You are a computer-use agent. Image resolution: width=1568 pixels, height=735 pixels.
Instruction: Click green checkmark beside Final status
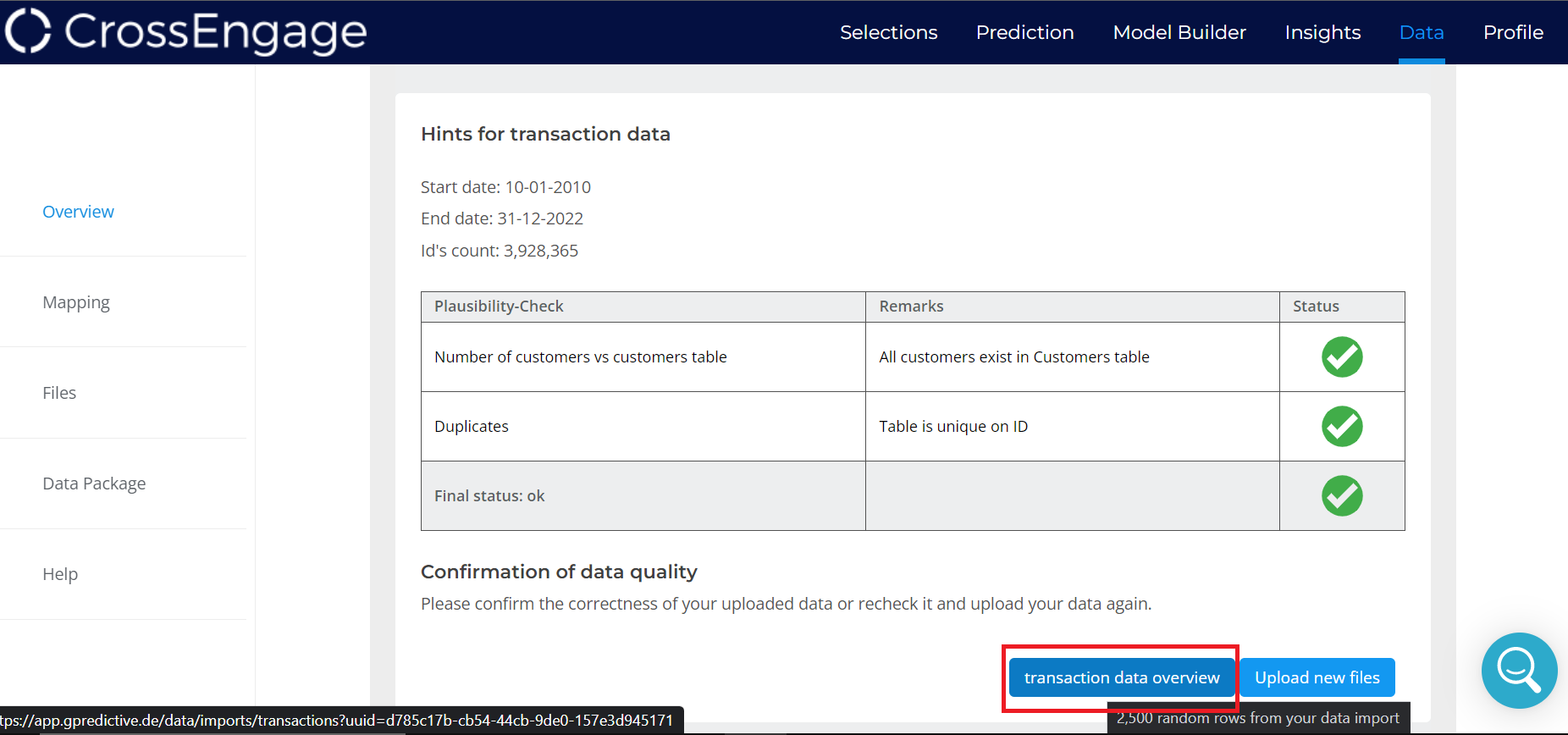coord(1342,496)
